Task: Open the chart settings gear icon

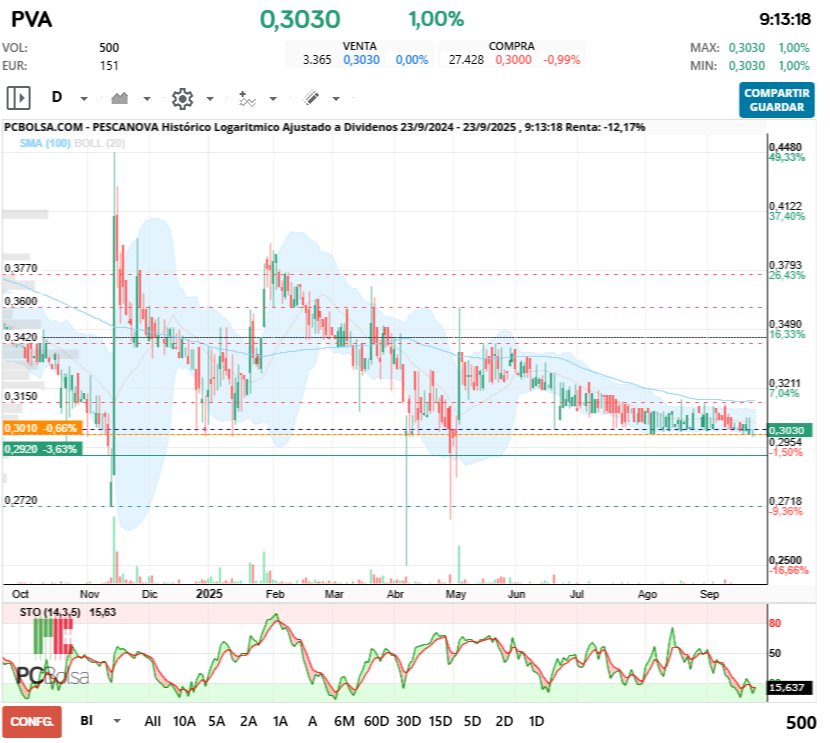Action: pos(182,98)
